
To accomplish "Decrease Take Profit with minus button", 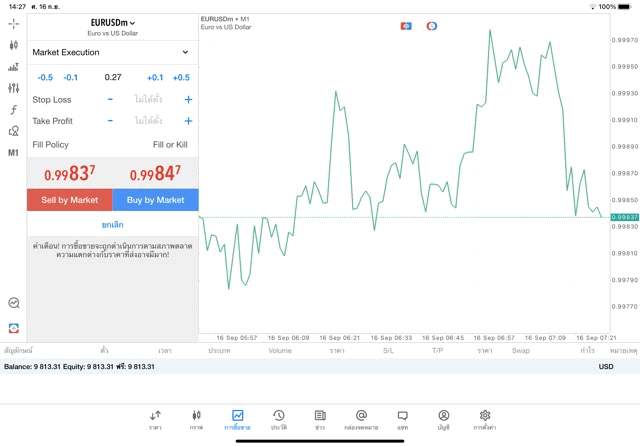I will click(x=110, y=121).
